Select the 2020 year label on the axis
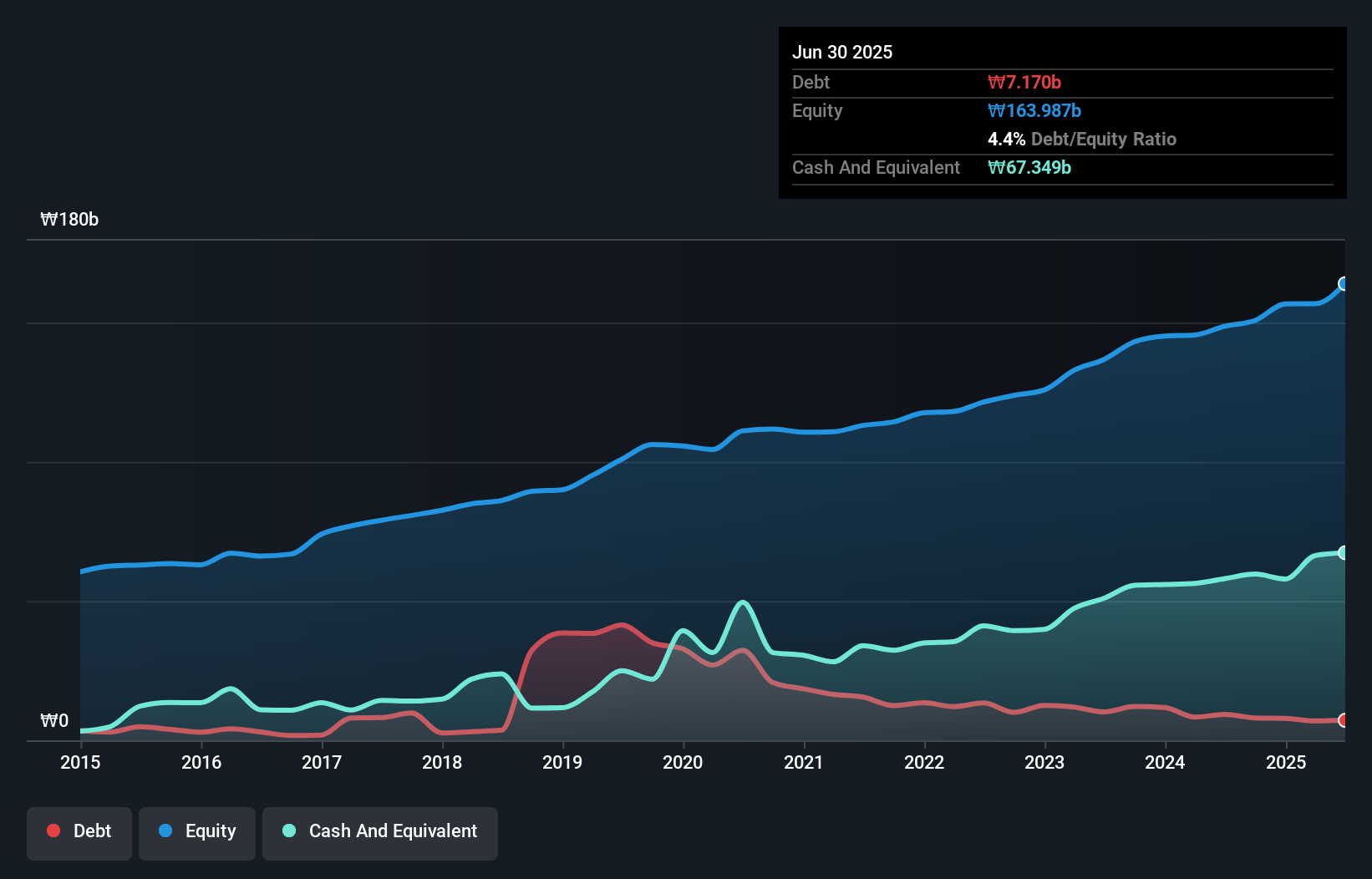 click(683, 762)
